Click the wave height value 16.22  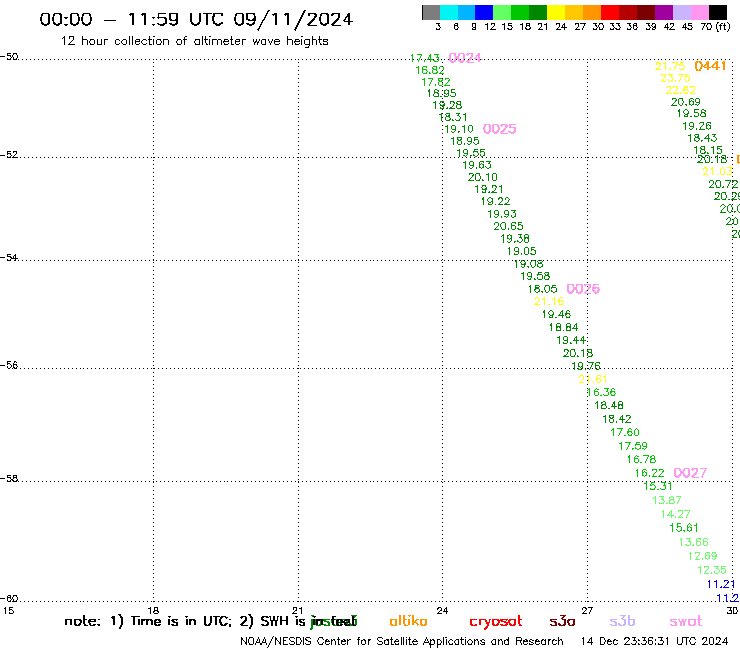pos(650,473)
